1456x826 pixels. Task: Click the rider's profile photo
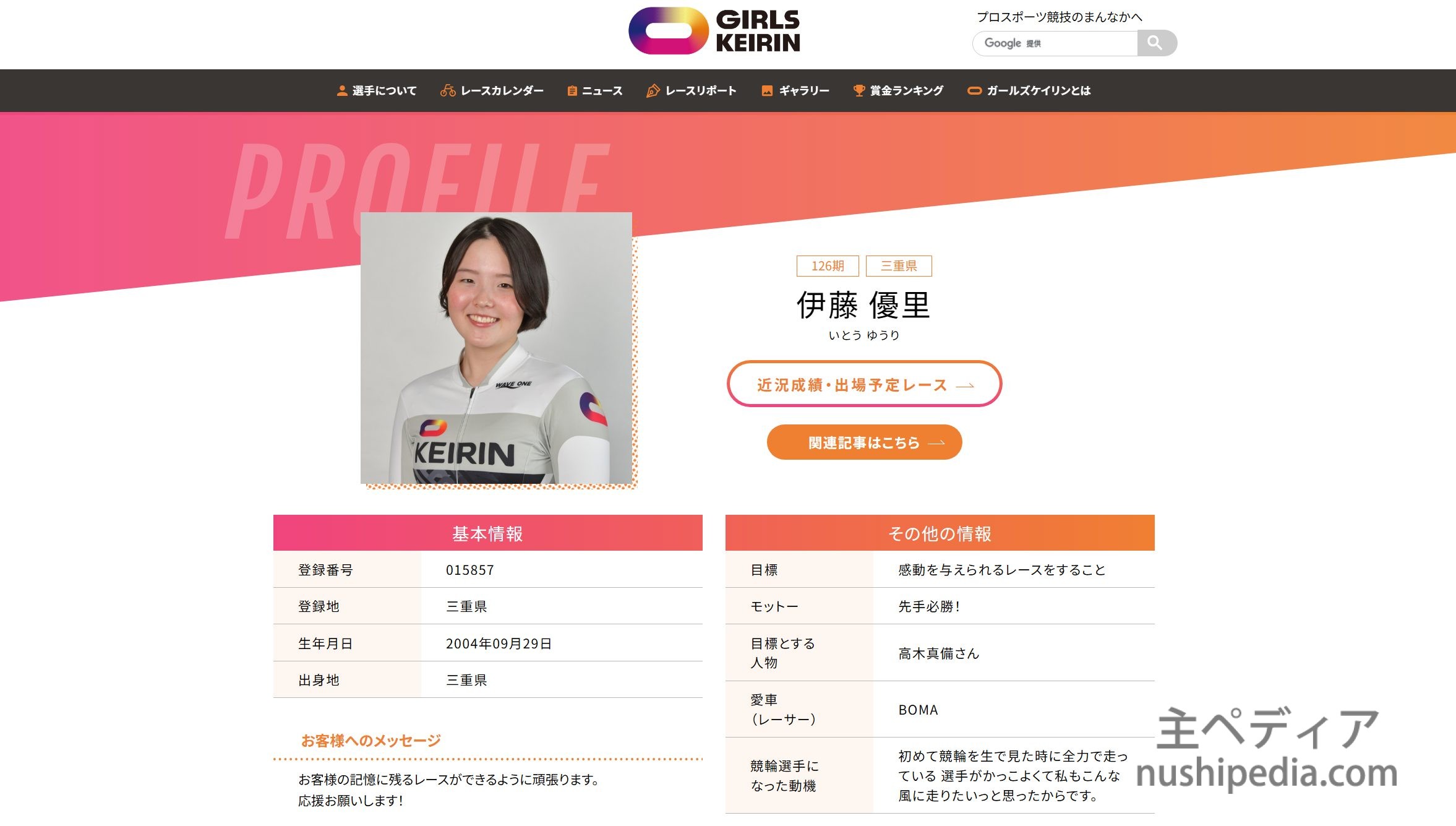[x=496, y=348]
